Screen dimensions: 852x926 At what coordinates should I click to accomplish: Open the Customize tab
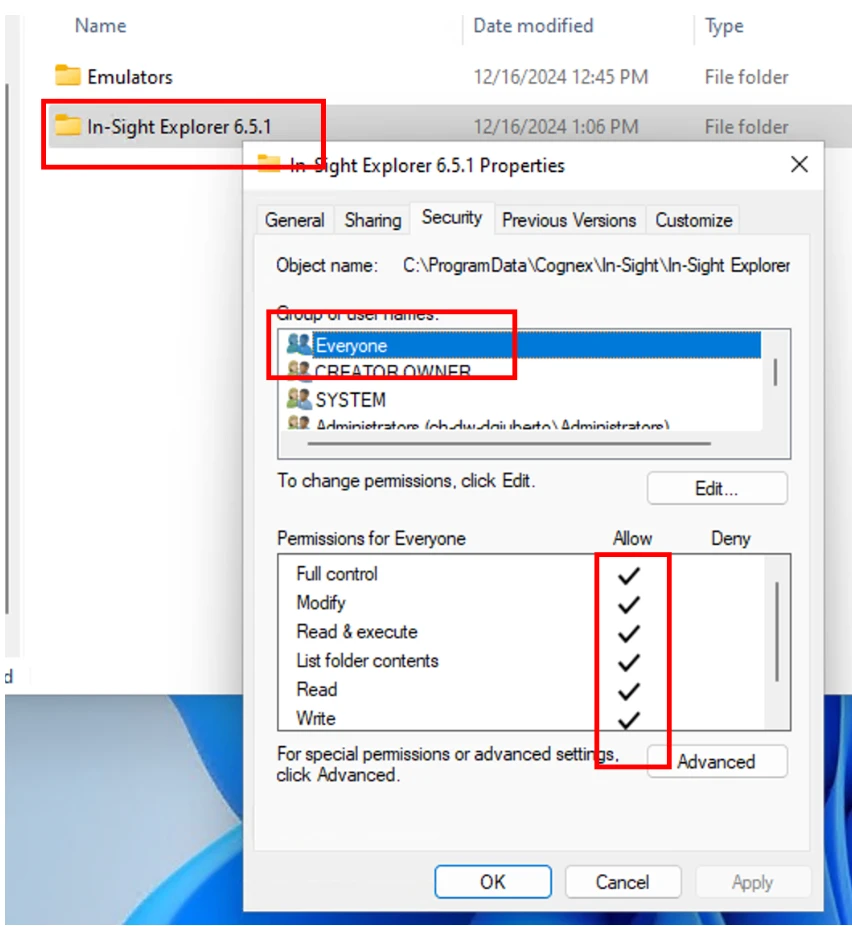tap(693, 220)
